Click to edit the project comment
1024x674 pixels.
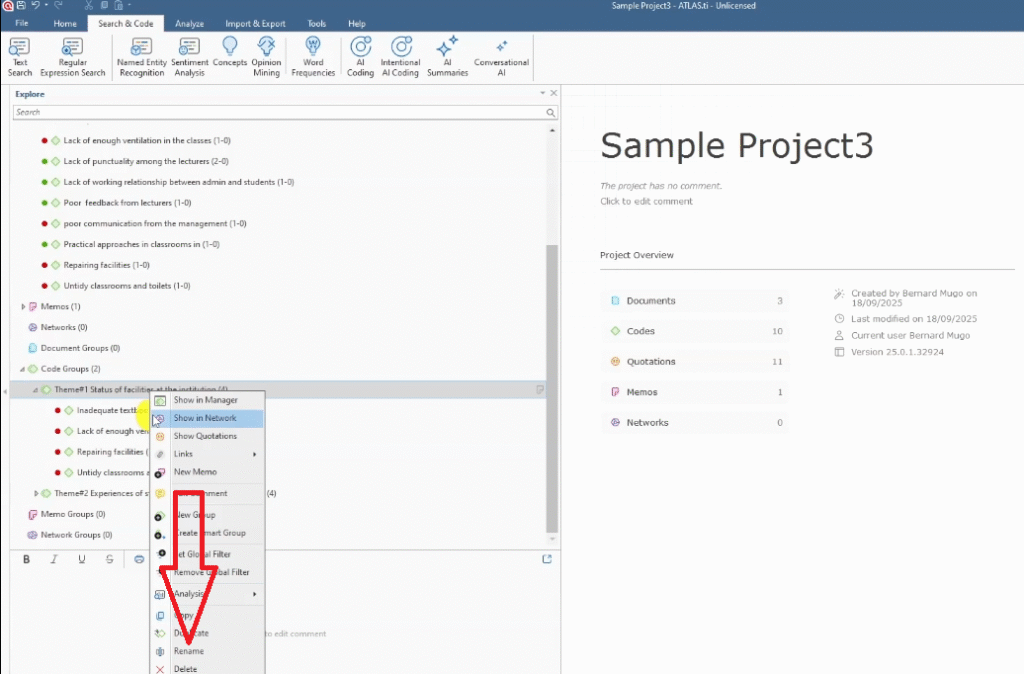(646, 201)
